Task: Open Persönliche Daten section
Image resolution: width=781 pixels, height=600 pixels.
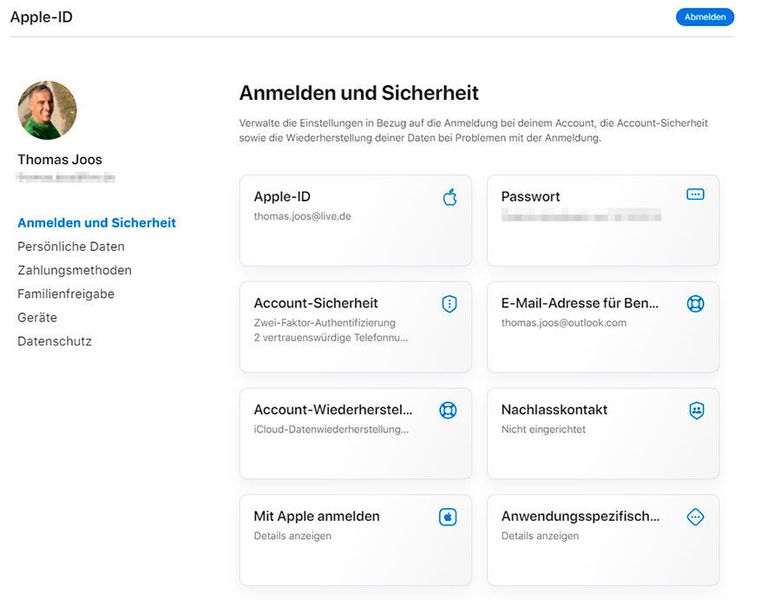Action: click(71, 246)
